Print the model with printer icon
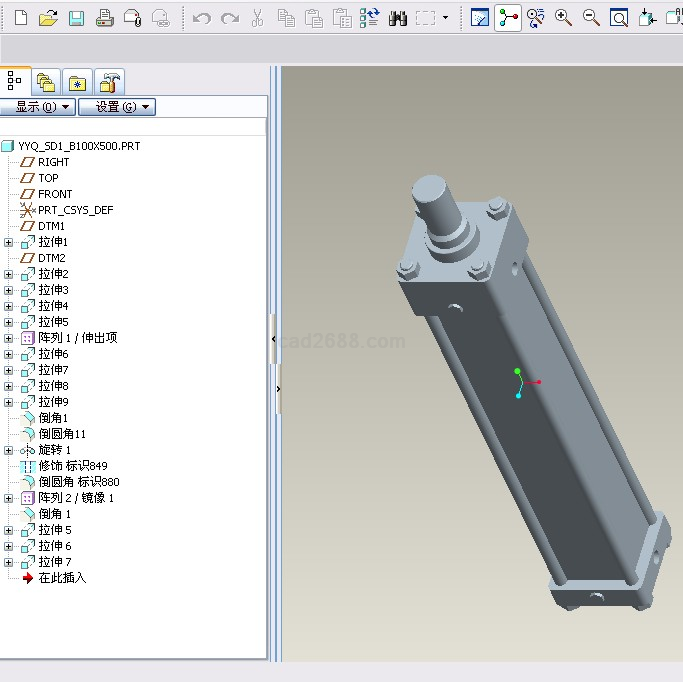This screenshot has height=682, width=683. pos(104,18)
